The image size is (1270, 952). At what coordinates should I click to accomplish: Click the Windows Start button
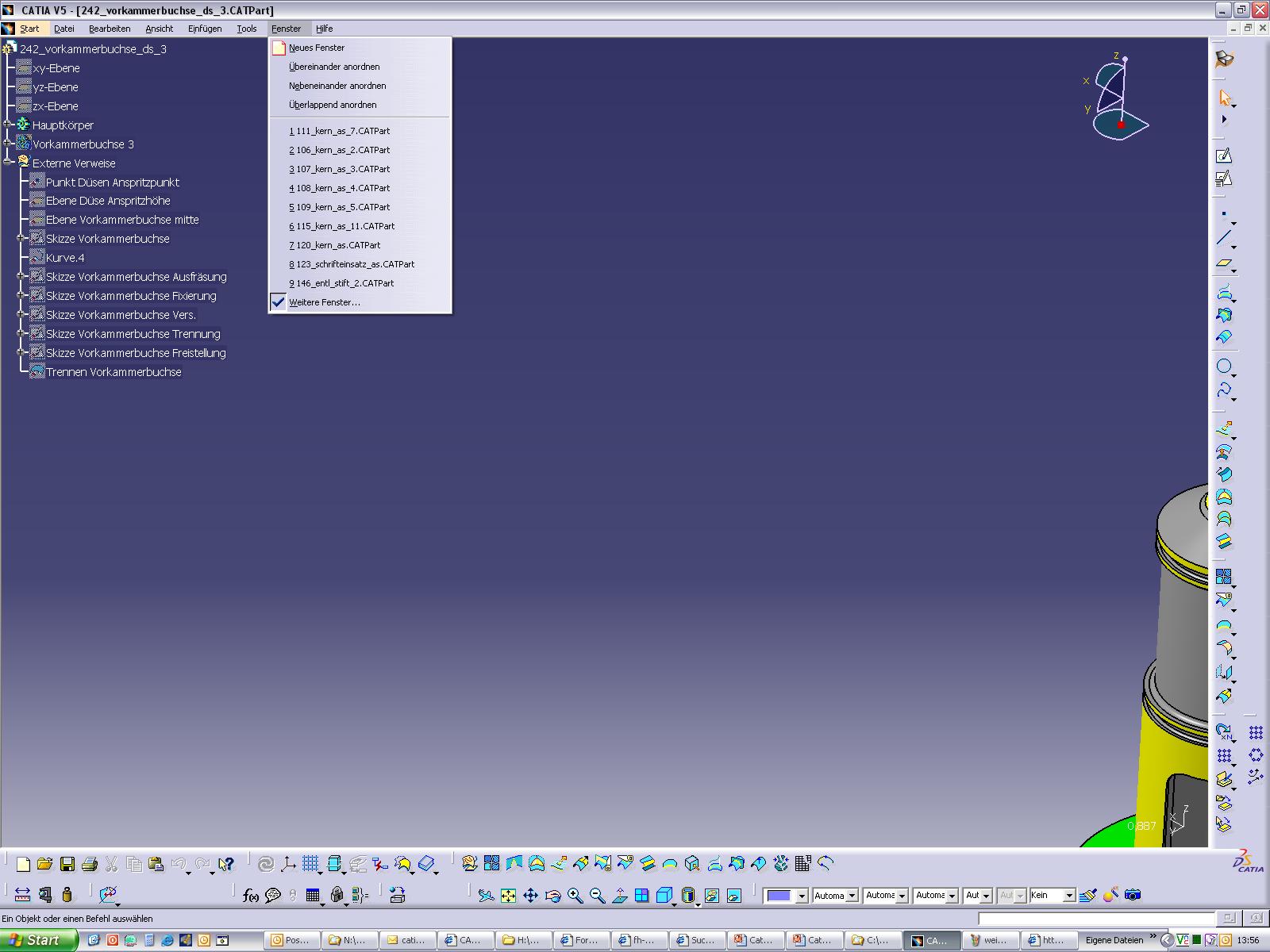point(39,940)
